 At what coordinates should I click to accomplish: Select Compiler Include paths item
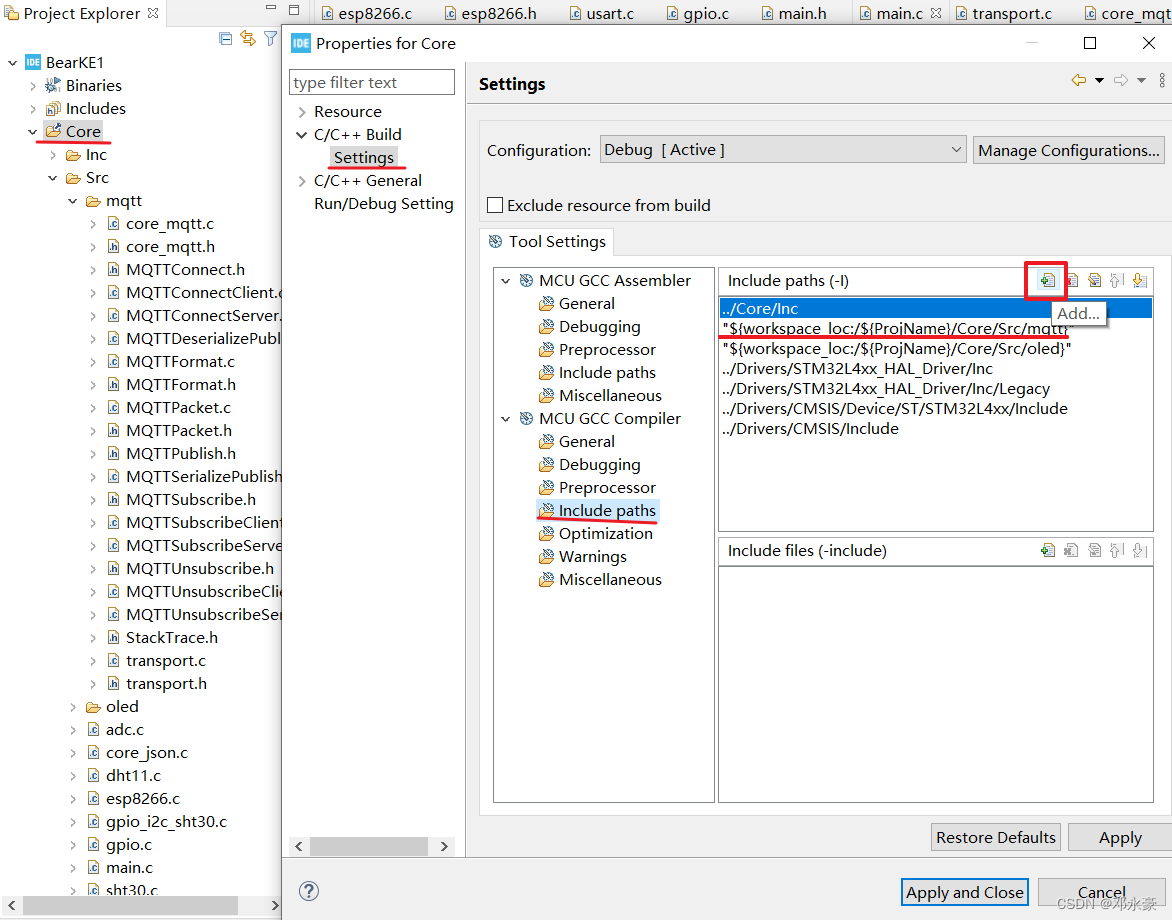(x=607, y=510)
